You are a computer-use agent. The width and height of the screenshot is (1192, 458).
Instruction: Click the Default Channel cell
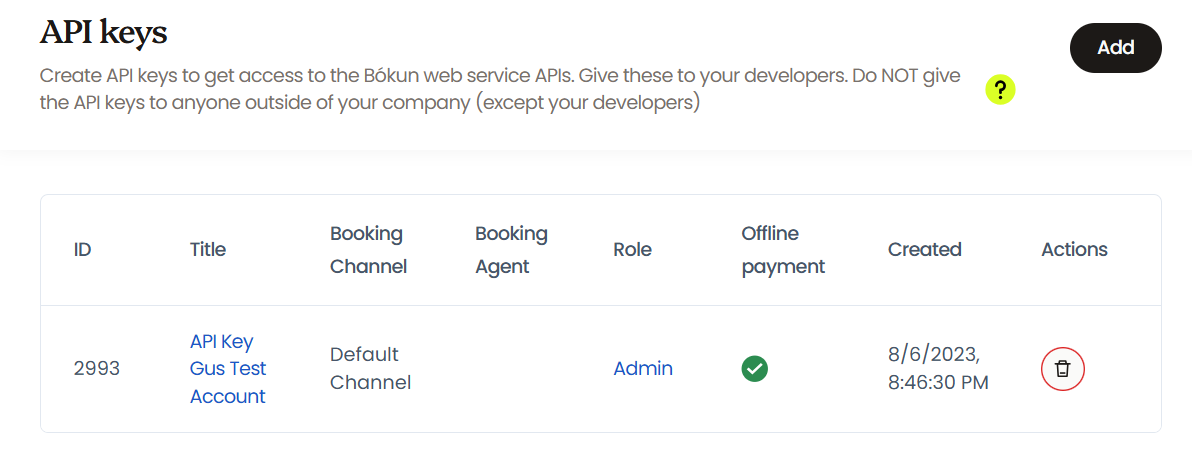coord(370,369)
